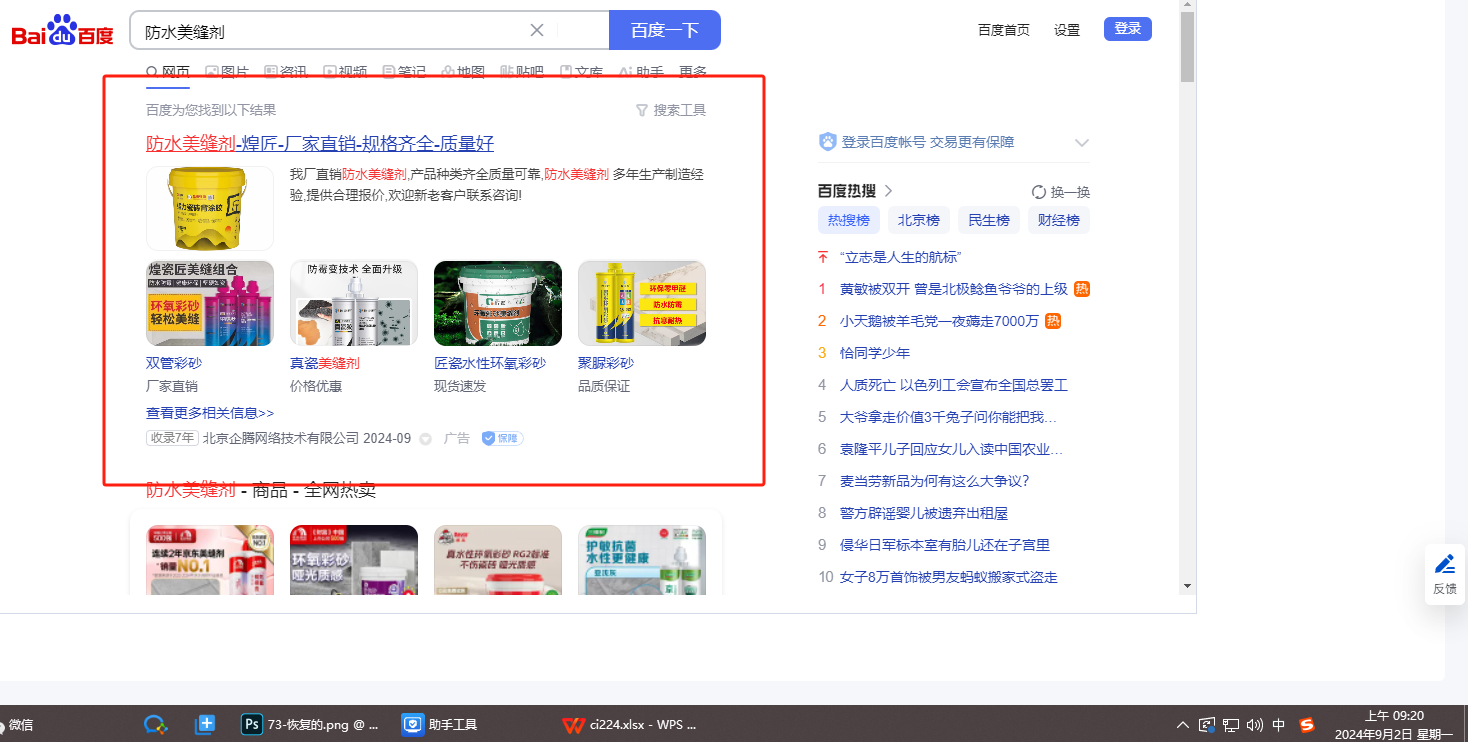Image resolution: width=1468 pixels, height=742 pixels.
Task: Click the 销量NO.1 product card image
Action: tap(210, 560)
